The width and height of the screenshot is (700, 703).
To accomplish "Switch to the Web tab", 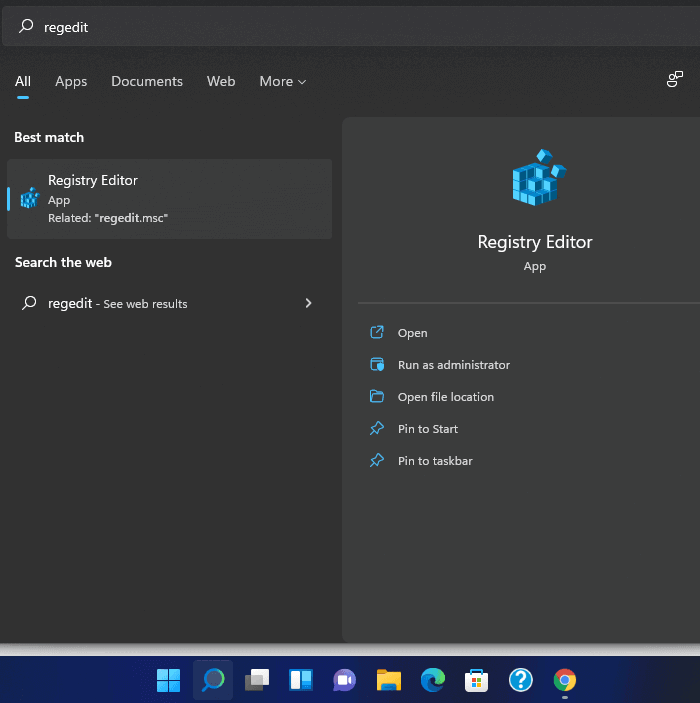I will [x=221, y=81].
